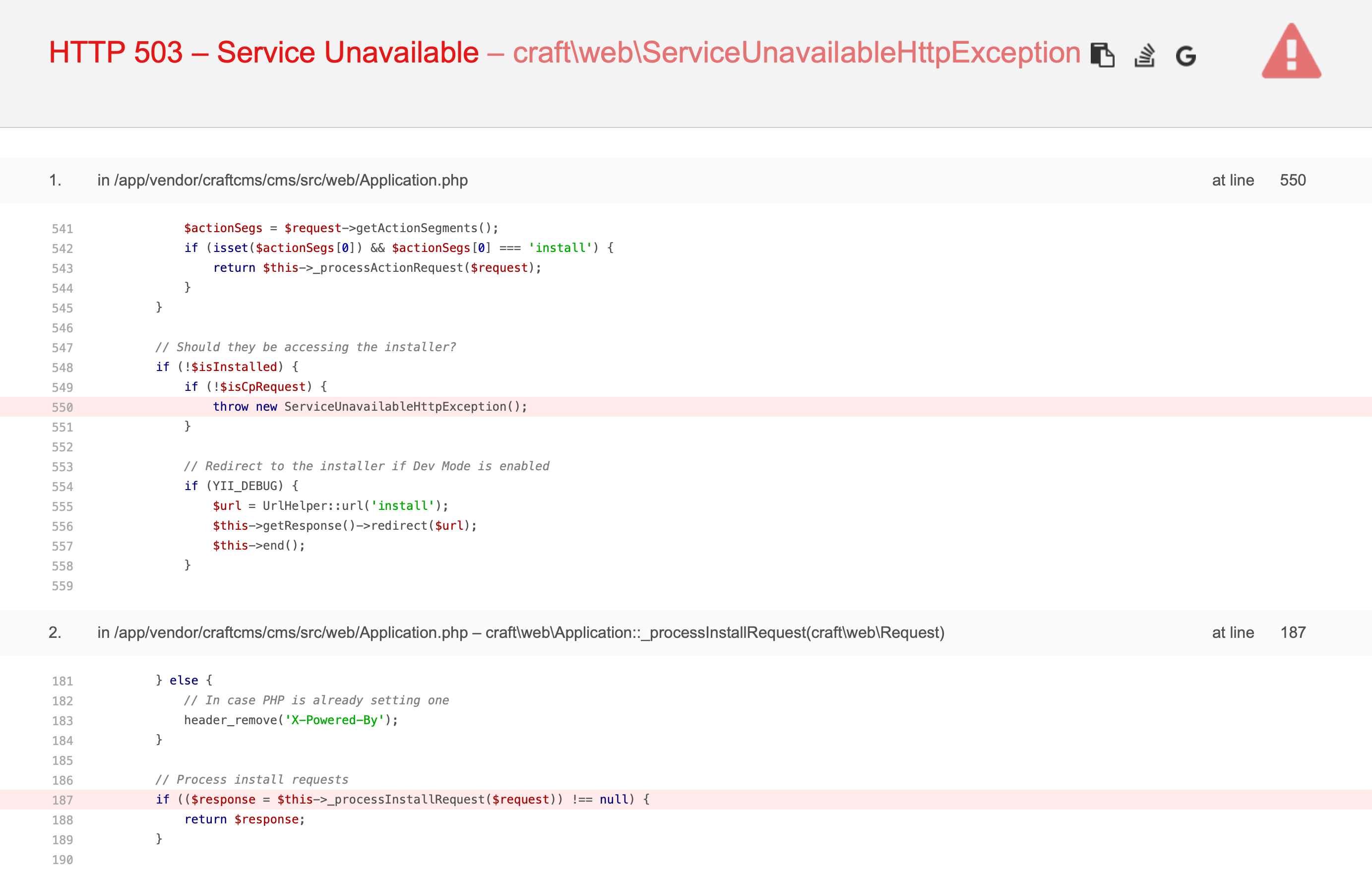1372x872 pixels.
Task: Click line 555 UrlHelper::url('install') statement
Action: (330, 505)
